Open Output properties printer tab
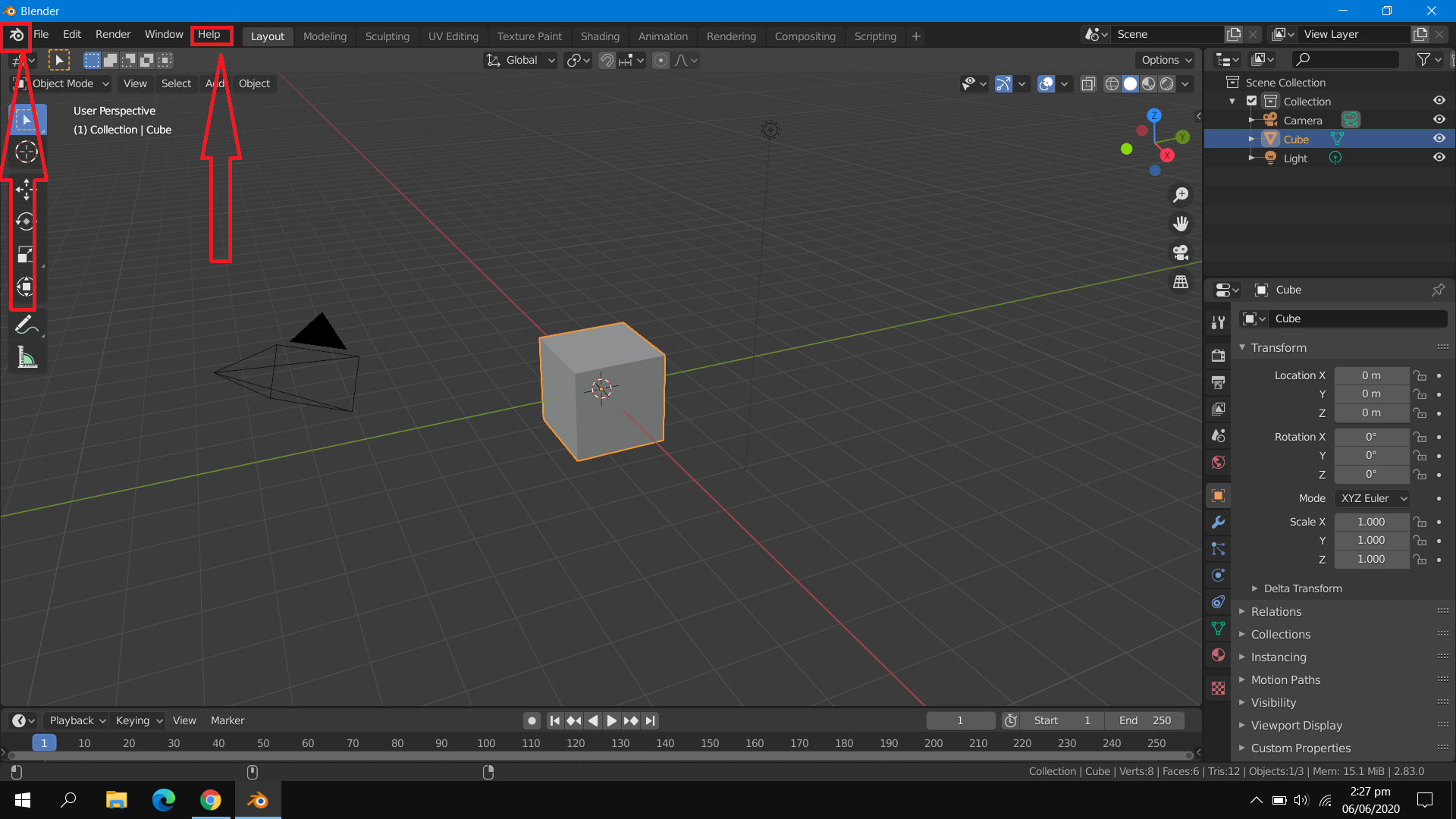The height and width of the screenshot is (819, 1456). (1218, 382)
